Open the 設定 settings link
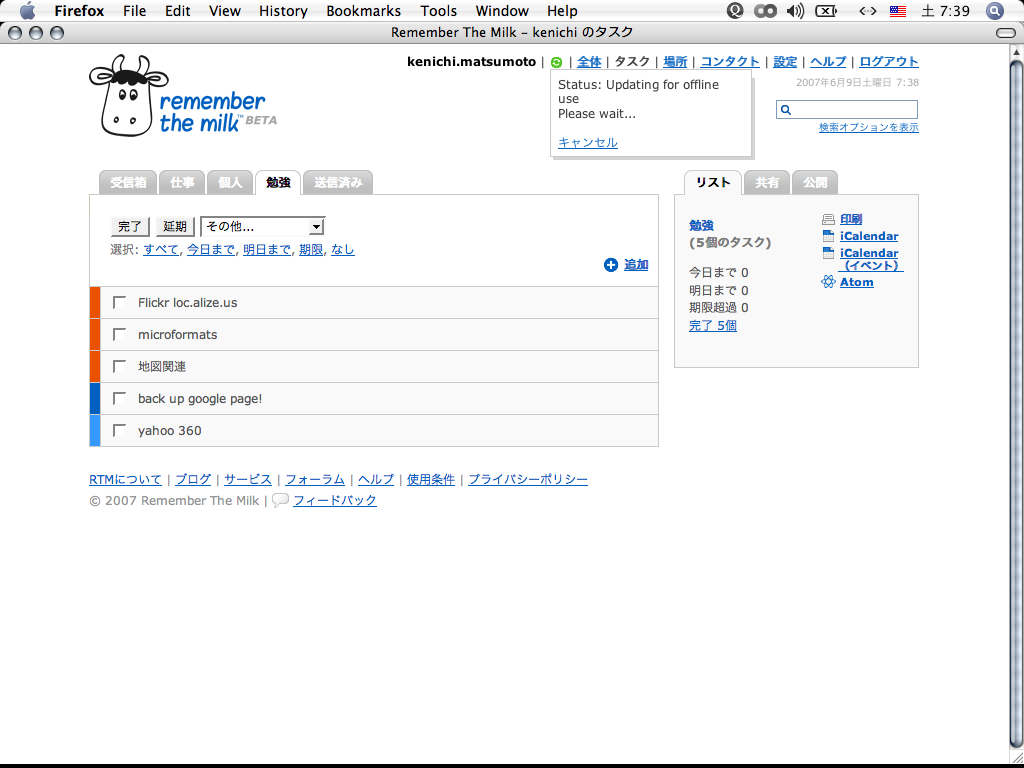The height and width of the screenshot is (768, 1024). coord(785,61)
